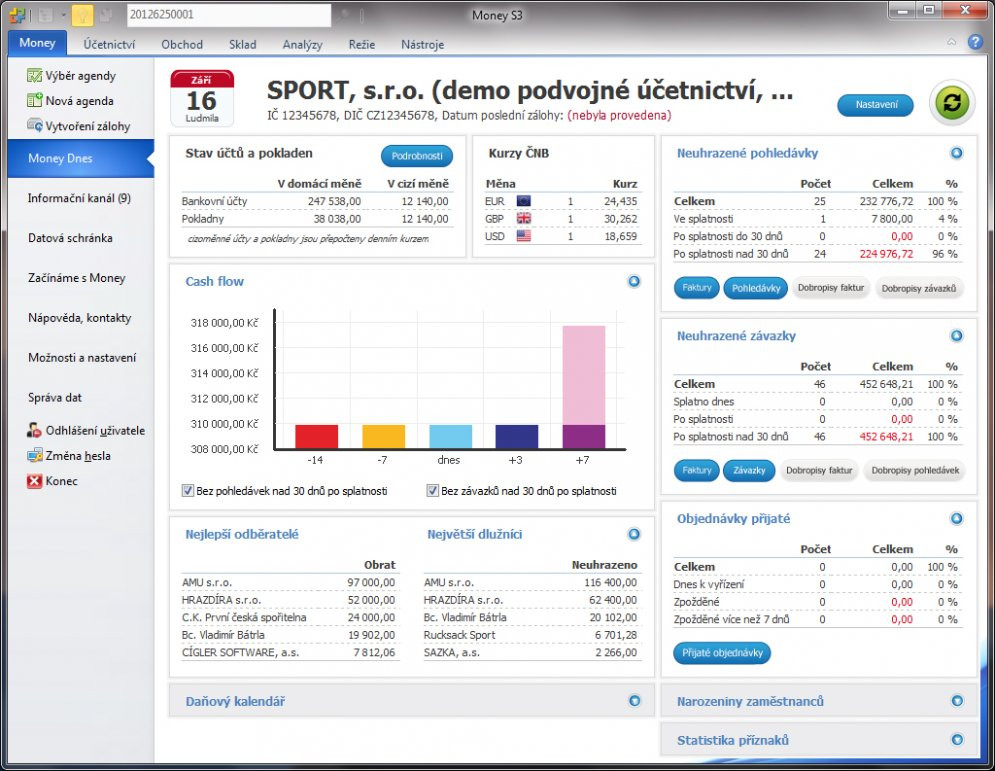The height and width of the screenshot is (771, 995).
Task: Click the light blue dnes bar in chart
Action: pos(451,437)
